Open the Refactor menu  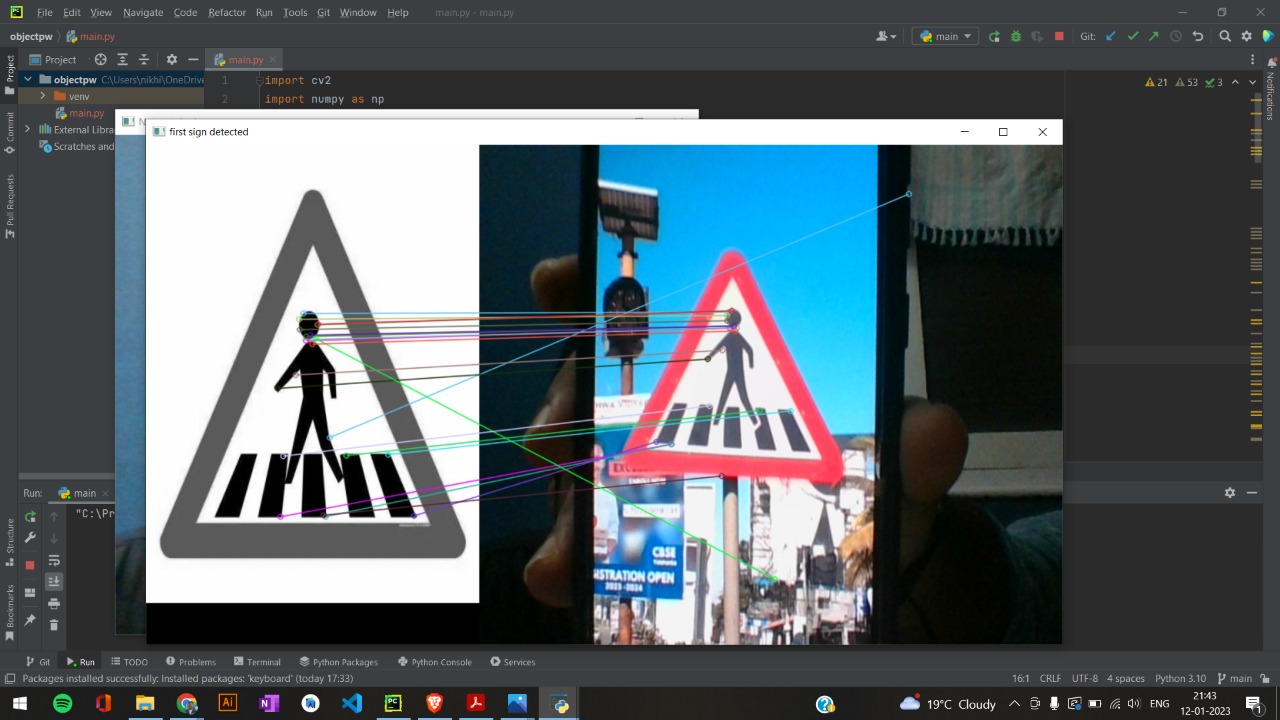point(227,12)
